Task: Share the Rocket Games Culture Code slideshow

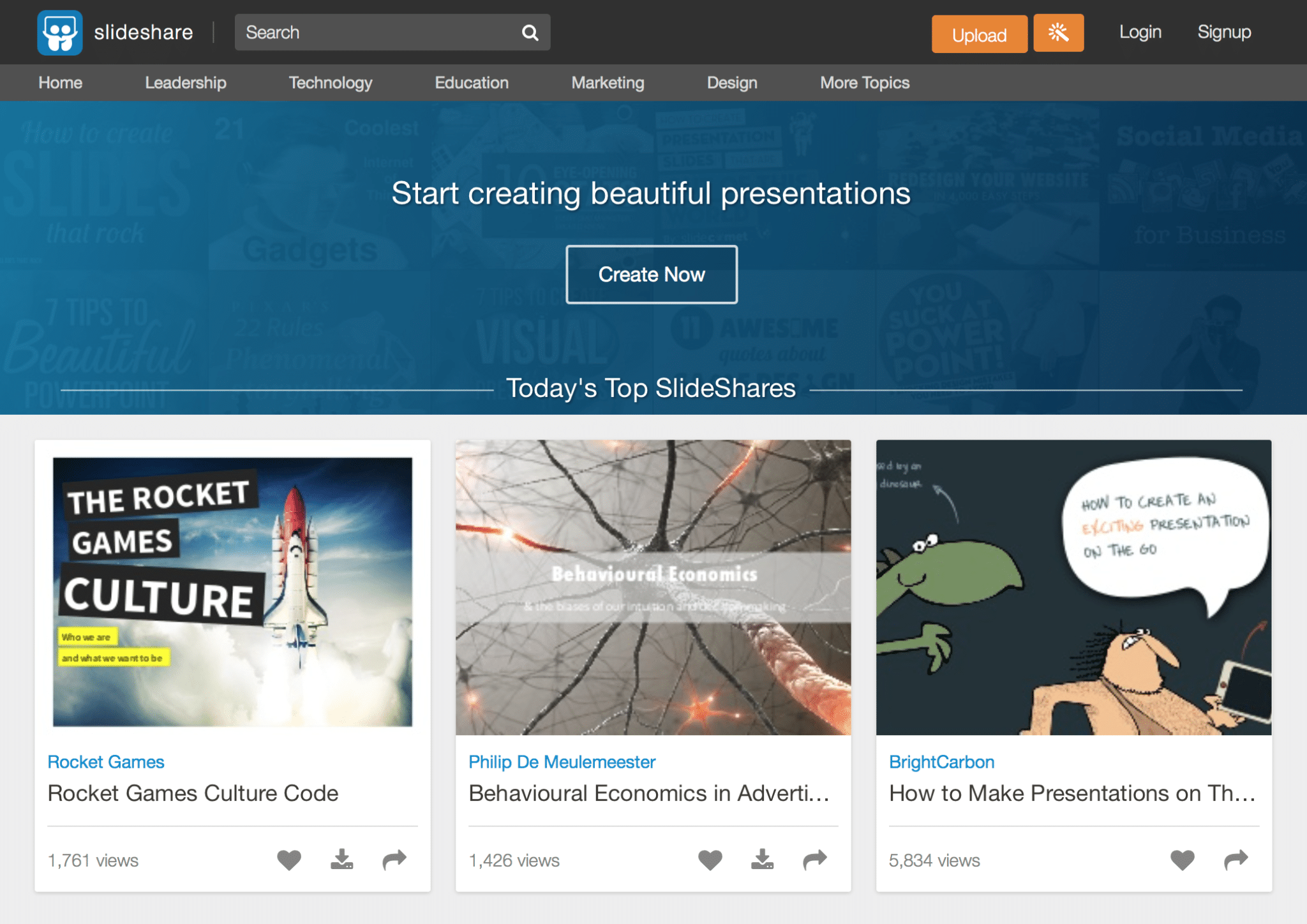Action: coord(394,860)
